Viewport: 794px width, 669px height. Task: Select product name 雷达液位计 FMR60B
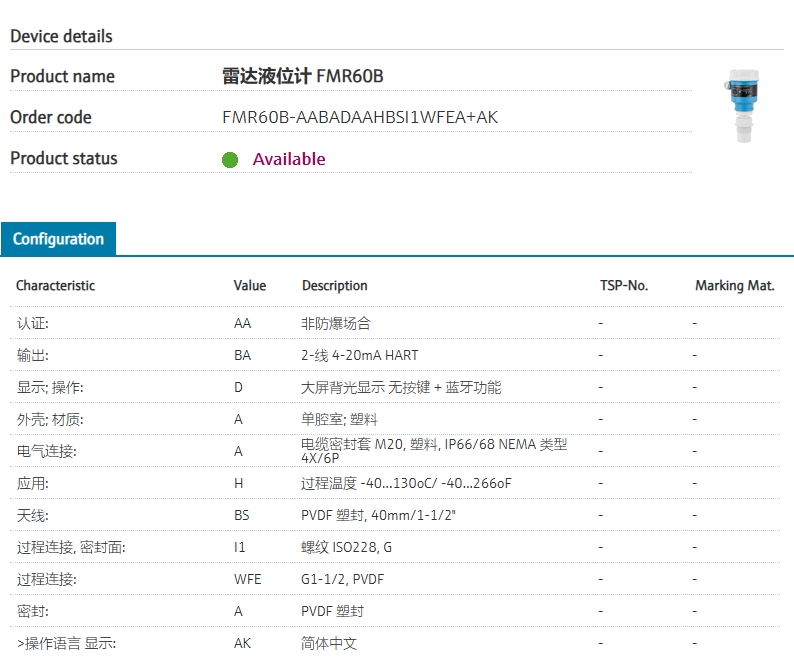[x=303, y=76]
